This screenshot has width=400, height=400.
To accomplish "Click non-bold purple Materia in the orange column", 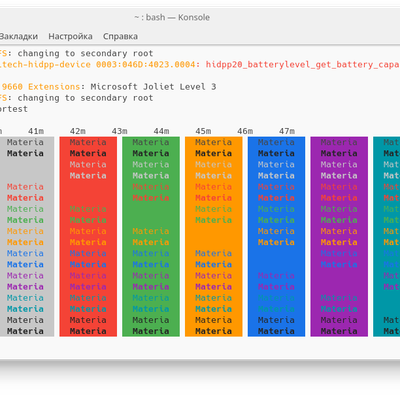I will 213,276.
